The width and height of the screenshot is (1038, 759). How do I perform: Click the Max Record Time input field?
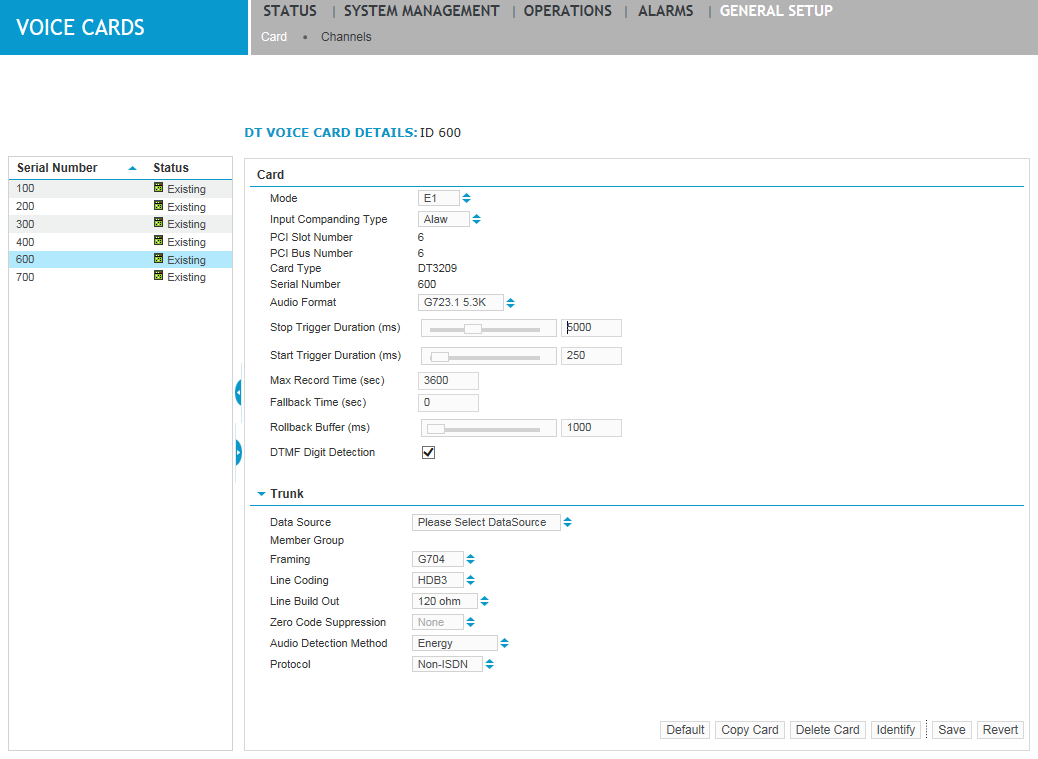tap(448, 381)
